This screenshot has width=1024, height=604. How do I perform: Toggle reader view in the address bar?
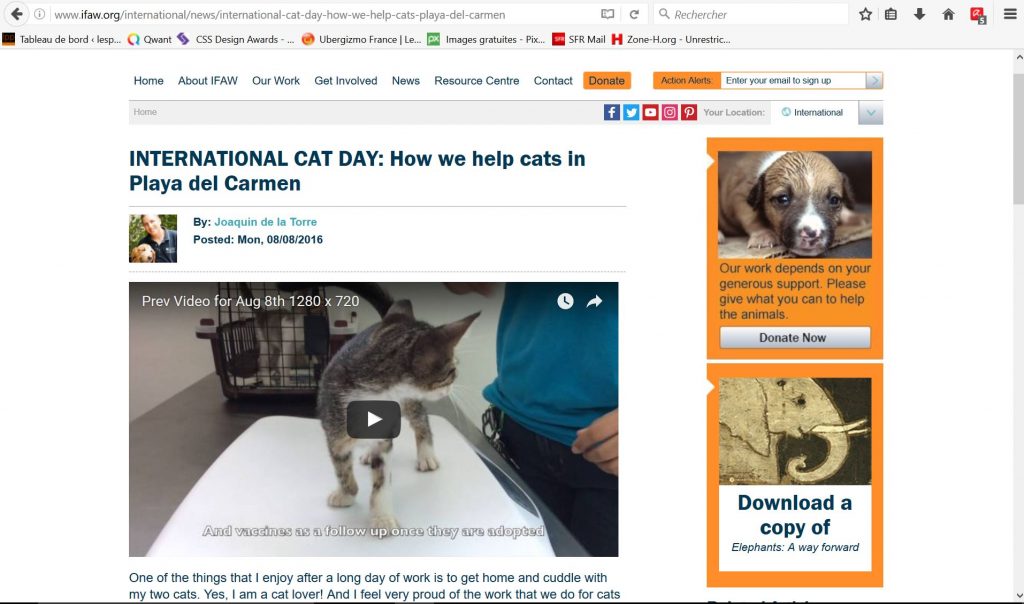coord(607,14)
